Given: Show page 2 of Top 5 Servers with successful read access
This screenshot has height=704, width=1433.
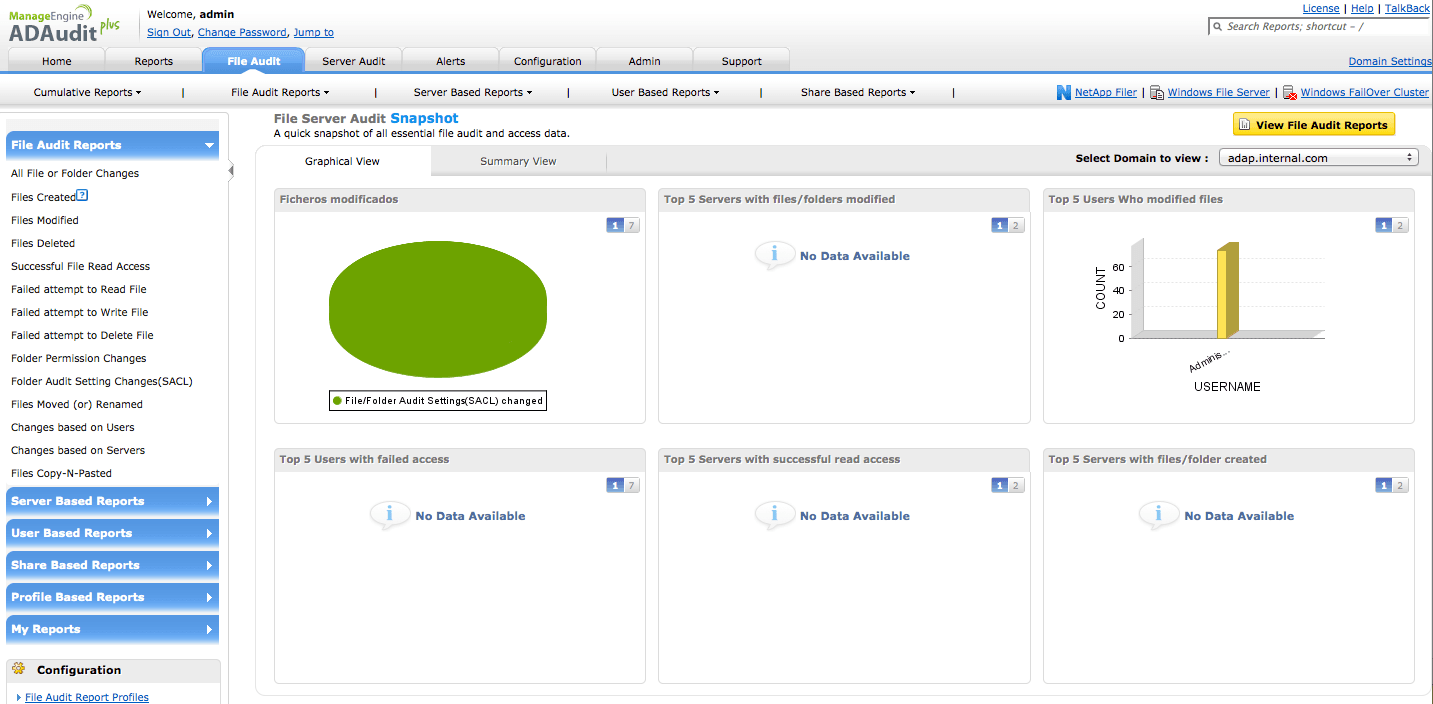Looking at the screenshot, I should point(1016,485).
